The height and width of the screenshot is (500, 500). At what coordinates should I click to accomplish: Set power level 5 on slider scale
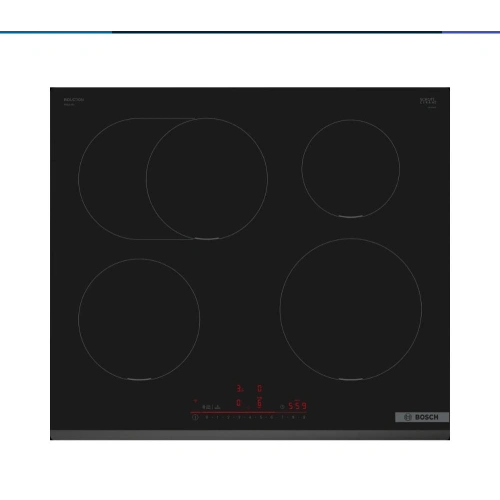pos(261,417)
